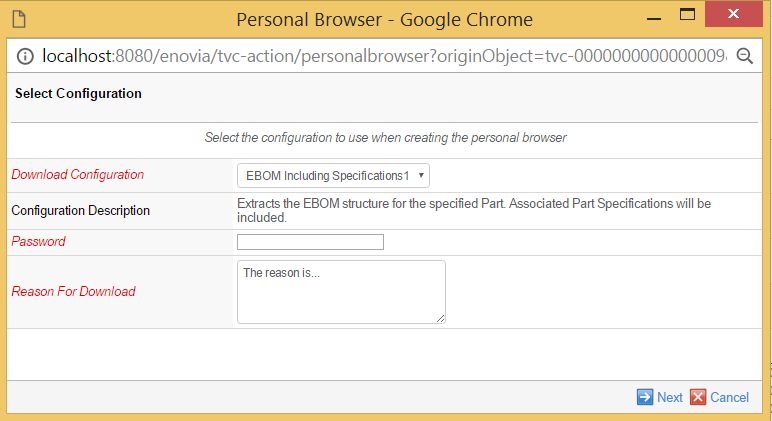Click the red X icon beside Cancel
The image size is (772, 421).
698,397
